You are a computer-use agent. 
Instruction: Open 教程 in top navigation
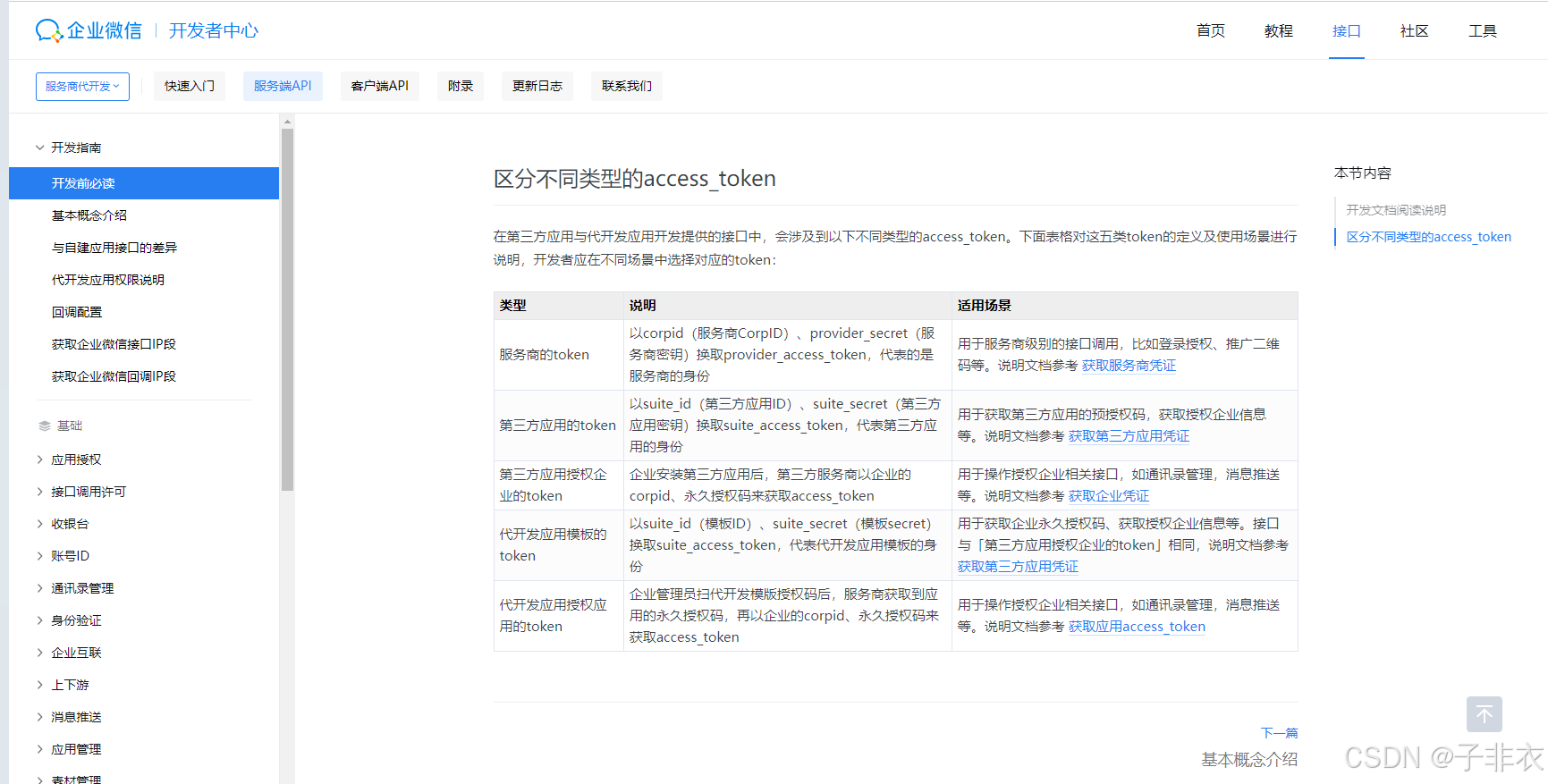click(1279, 30)
